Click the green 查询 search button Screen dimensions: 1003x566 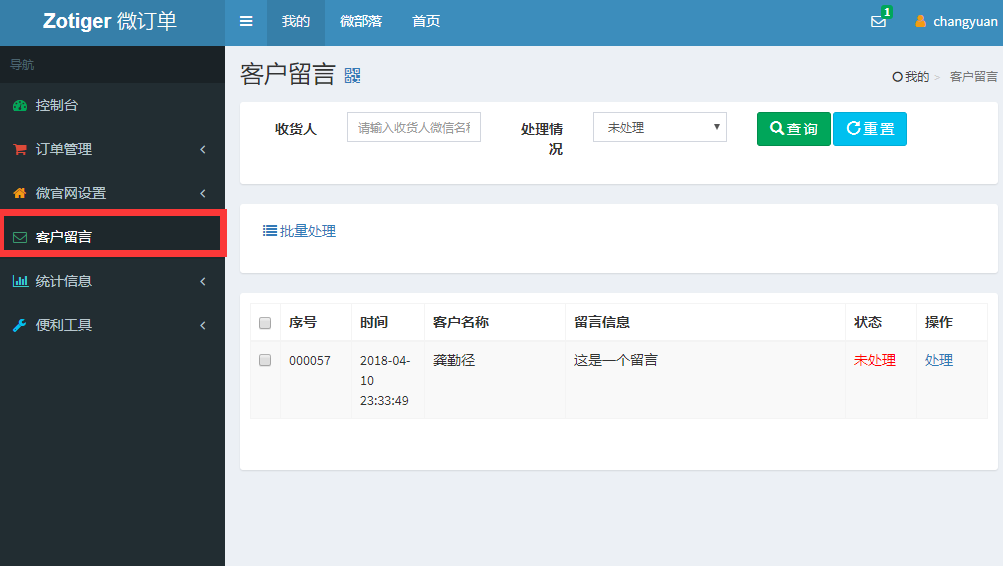(794, 129)
